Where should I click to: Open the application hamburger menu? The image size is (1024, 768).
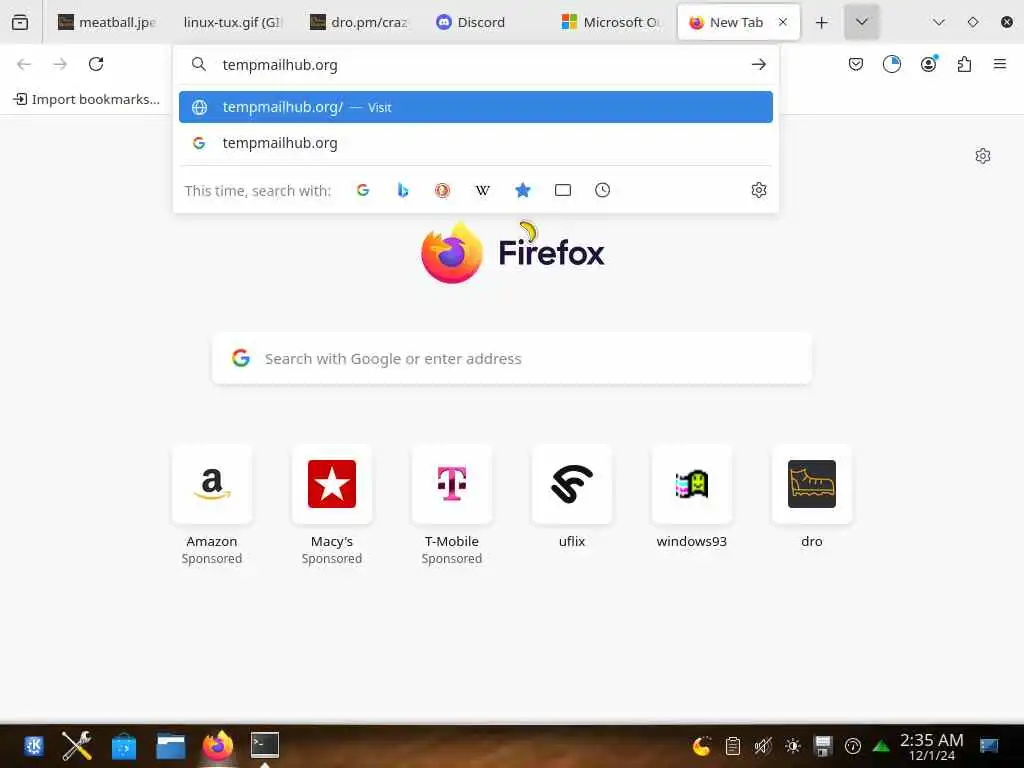click(x=999, y=64)
